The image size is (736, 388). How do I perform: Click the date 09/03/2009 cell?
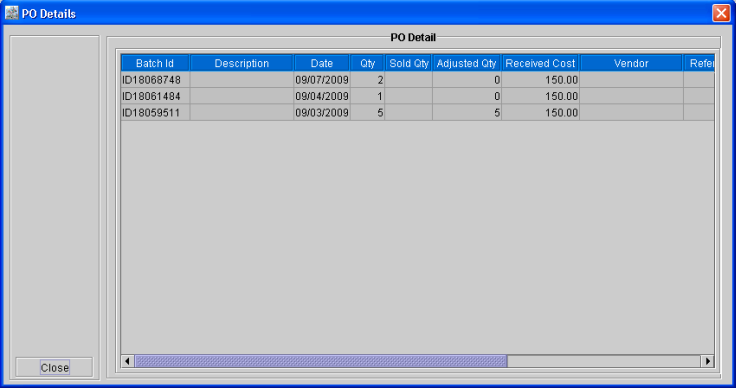pyautogui.click(x=322, y=113)
